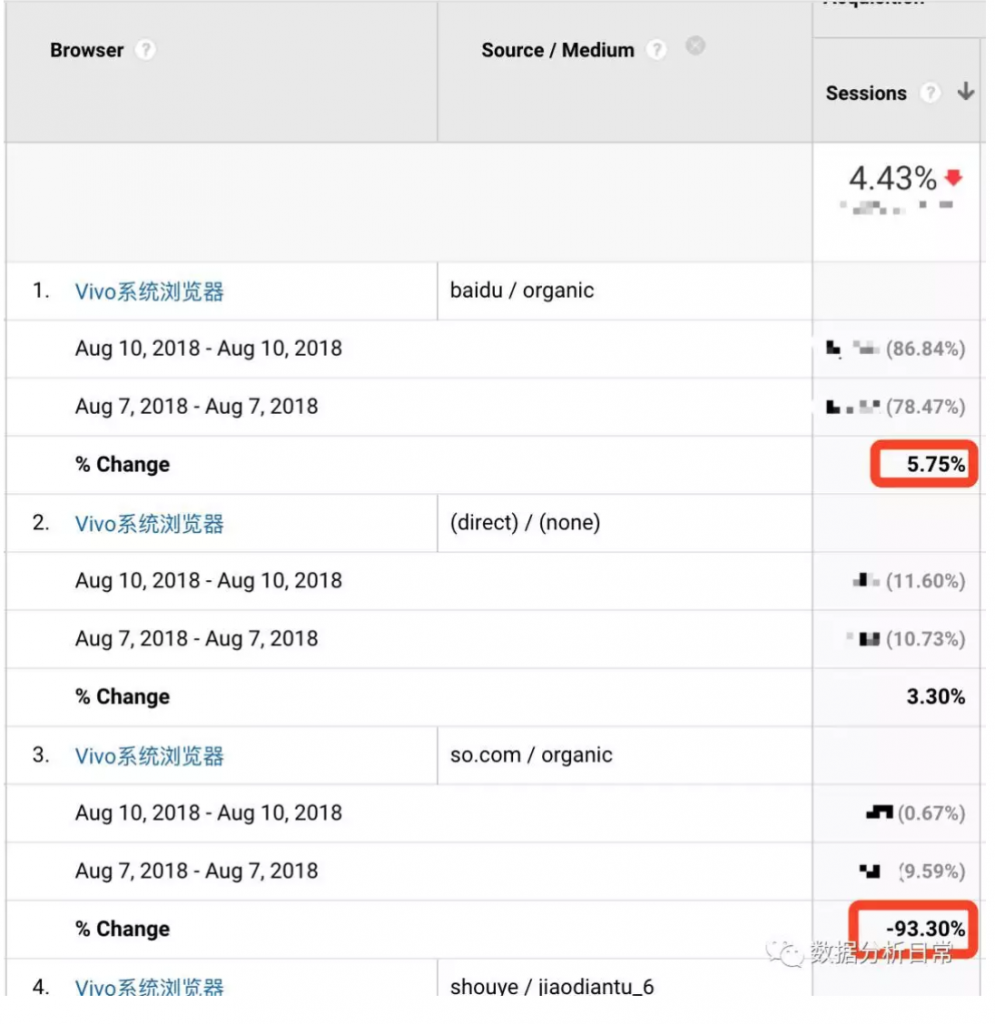This screenshot has width=995, height=1024.
Task: Click the highlighted -93.30% change value
Action: click(925, 929)
